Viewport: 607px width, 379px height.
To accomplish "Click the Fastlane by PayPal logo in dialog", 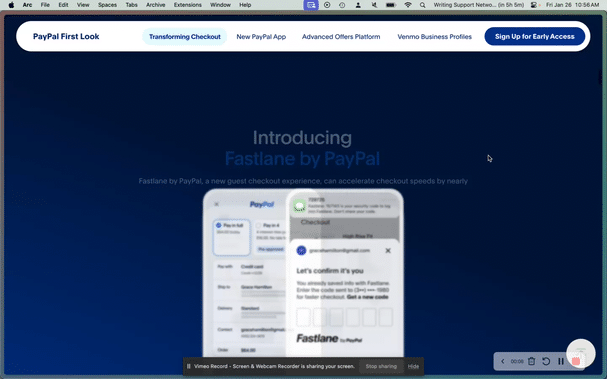I will 329,339.
